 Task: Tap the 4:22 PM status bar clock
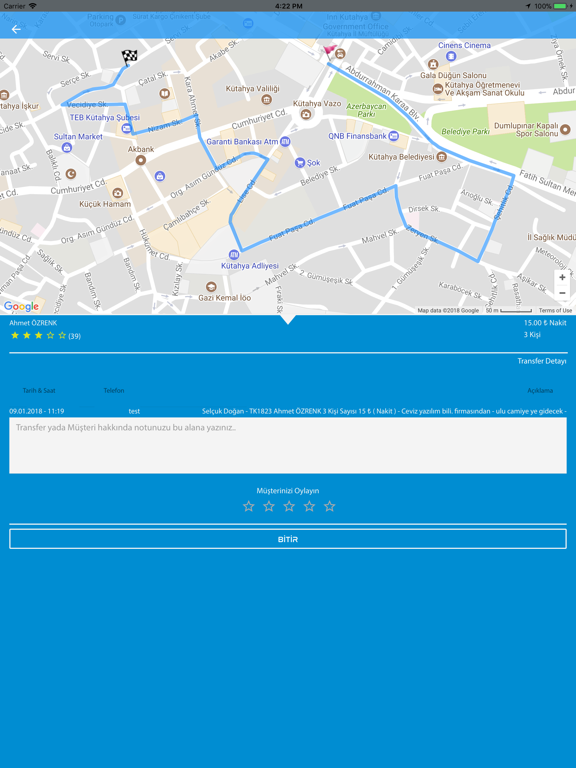(x=288, y=6)
